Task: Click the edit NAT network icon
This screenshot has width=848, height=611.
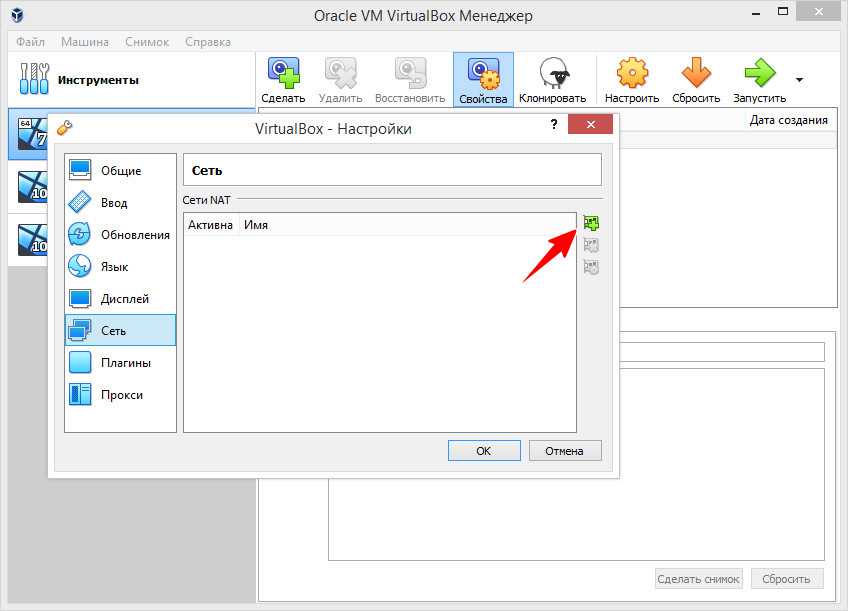Action: pyautogui.click(x=591, y=267)
